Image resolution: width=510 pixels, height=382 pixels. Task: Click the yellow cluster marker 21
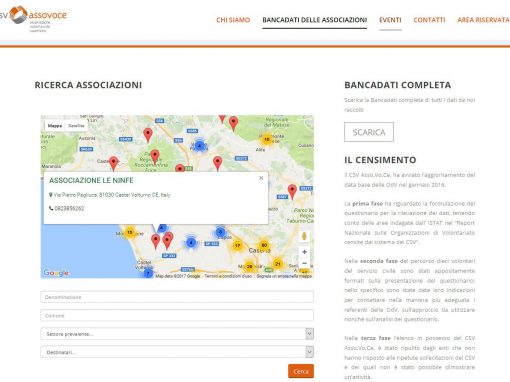coord(278,264)
